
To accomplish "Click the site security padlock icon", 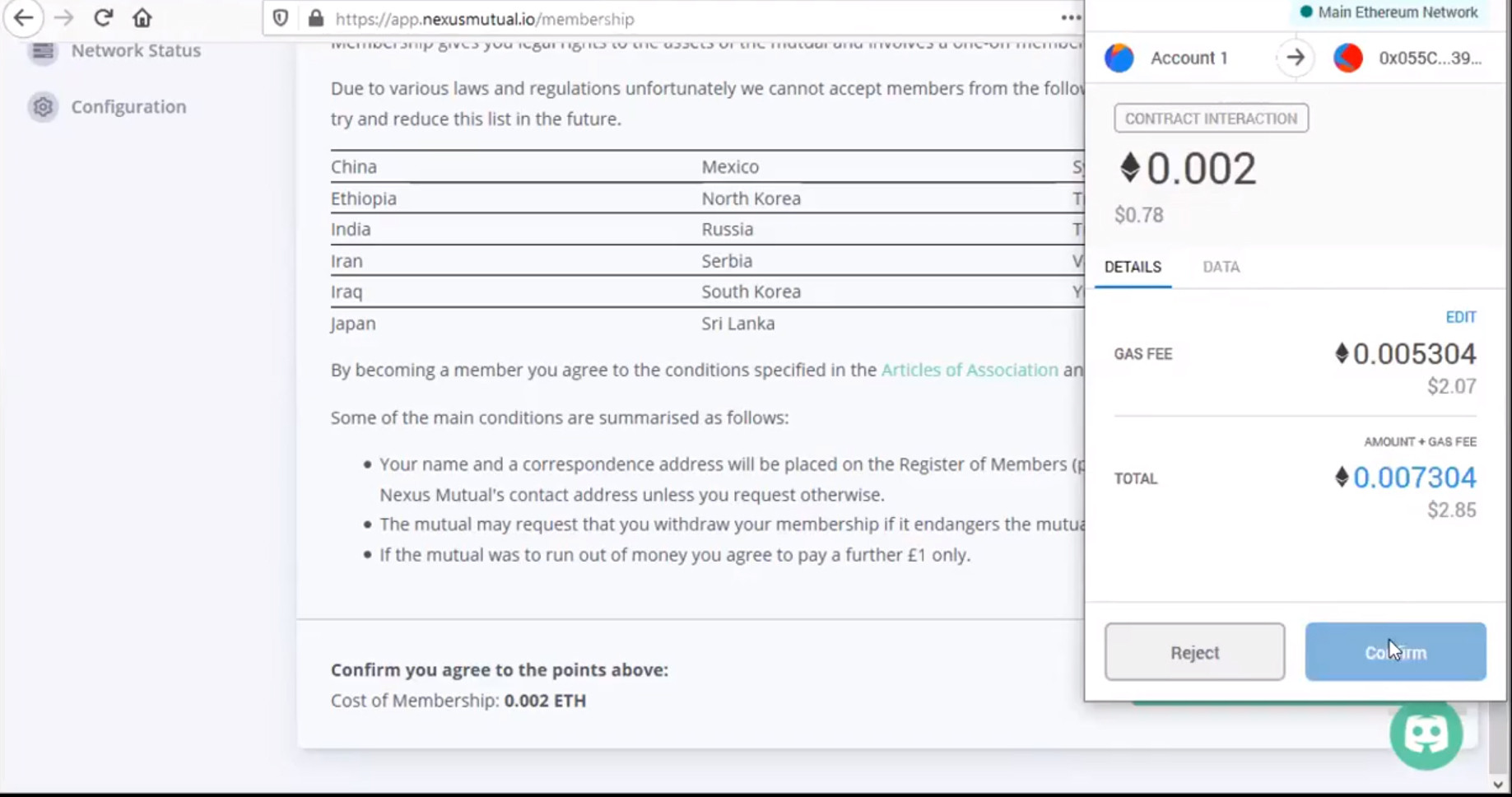I will click(x=315, y=18).
